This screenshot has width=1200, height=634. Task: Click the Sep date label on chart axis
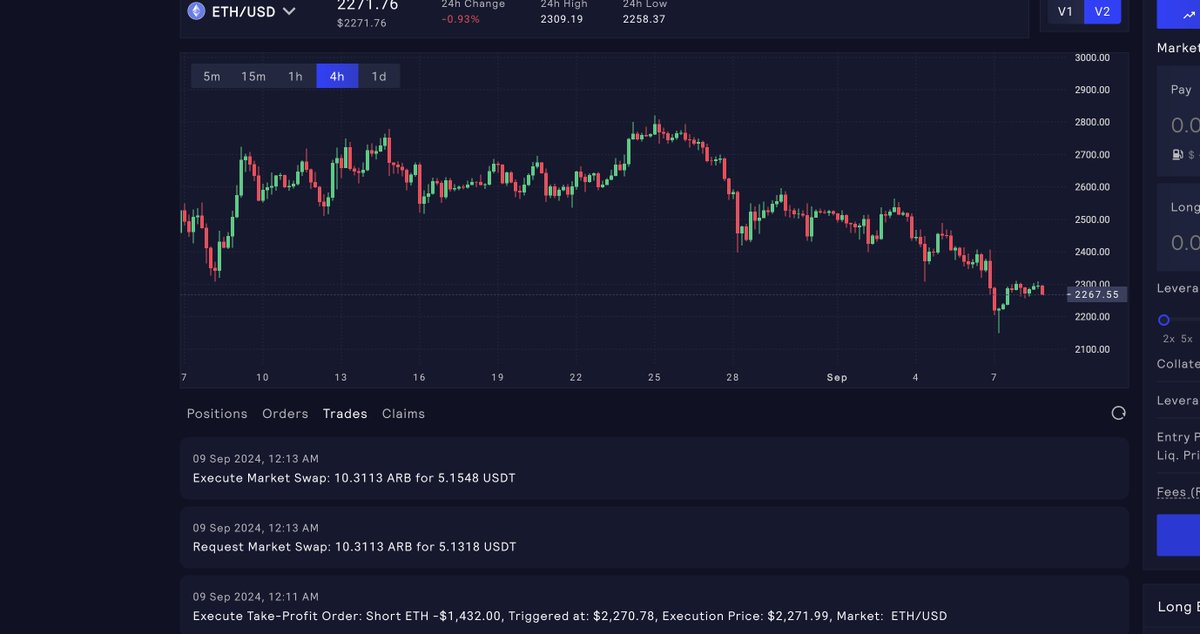[x=837, y=377]
